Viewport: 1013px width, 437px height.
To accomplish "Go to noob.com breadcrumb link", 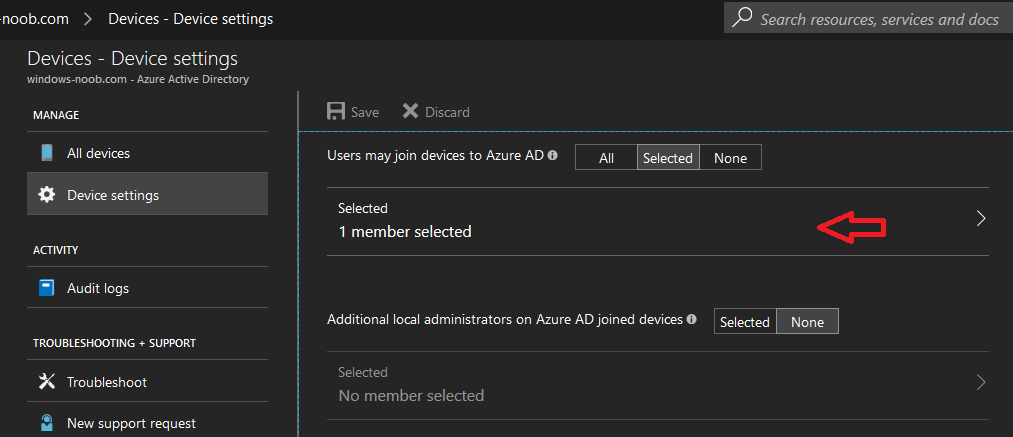I will point(34,19).
